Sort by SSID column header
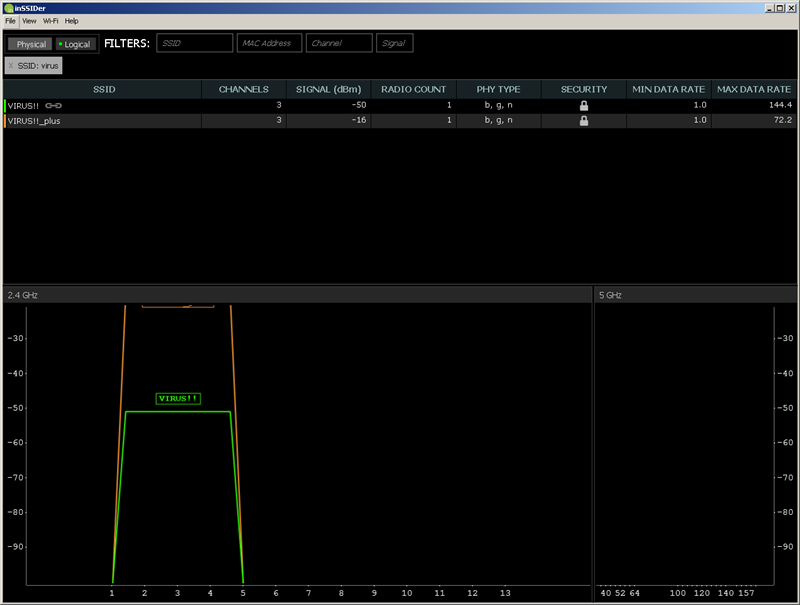Image resolution: width=800 pixels, height=605 pixels. [104, 89]
